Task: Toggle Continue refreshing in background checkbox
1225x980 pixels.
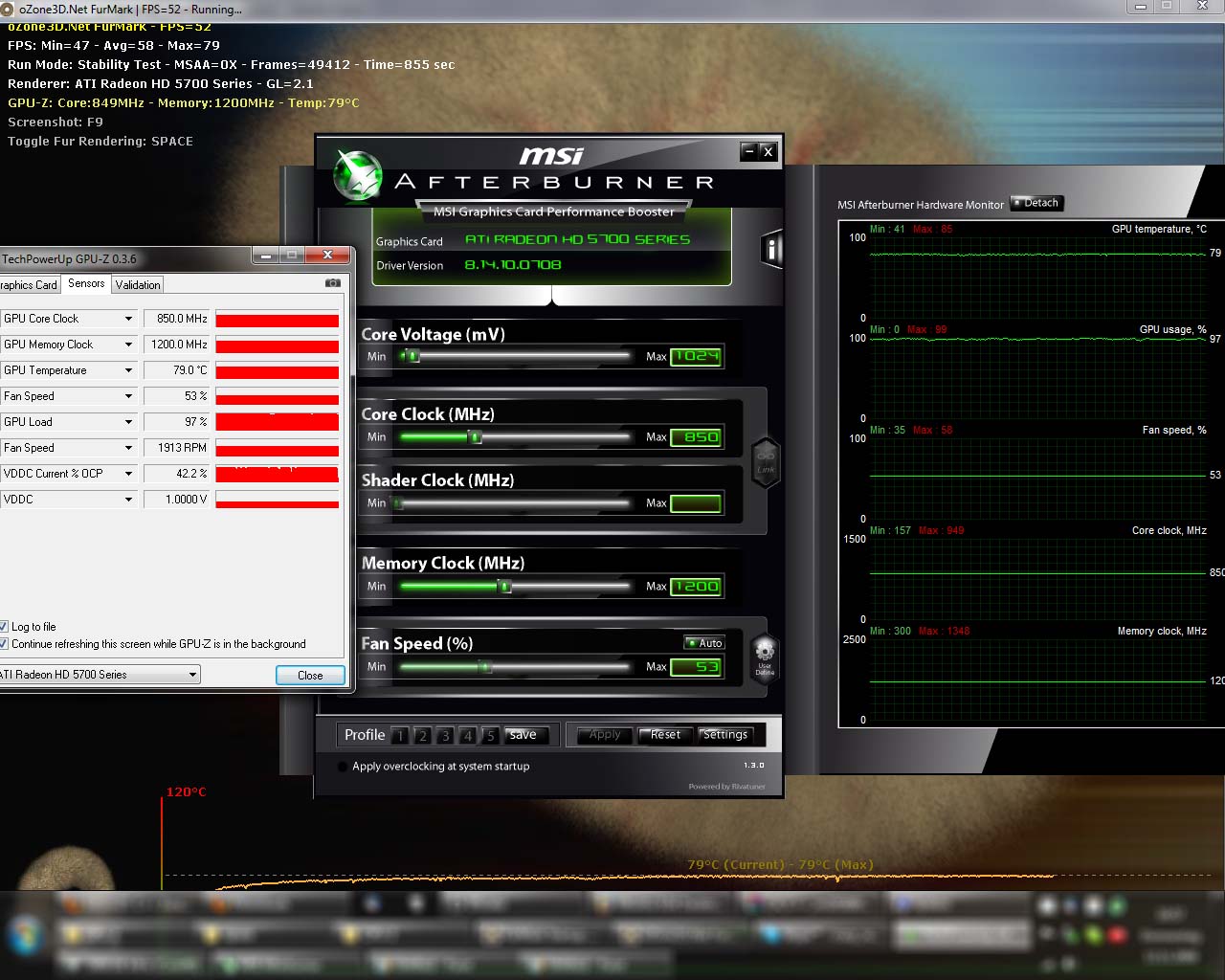Action: [x=4, y=644]
